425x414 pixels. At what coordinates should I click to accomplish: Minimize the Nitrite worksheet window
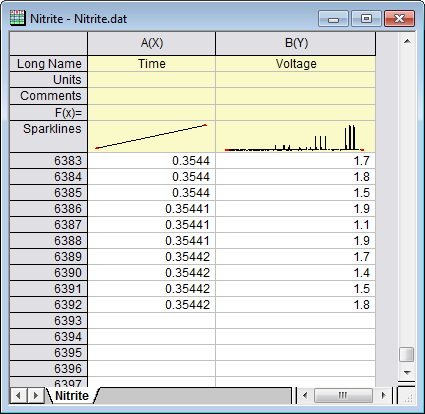[x=333, y=18]
